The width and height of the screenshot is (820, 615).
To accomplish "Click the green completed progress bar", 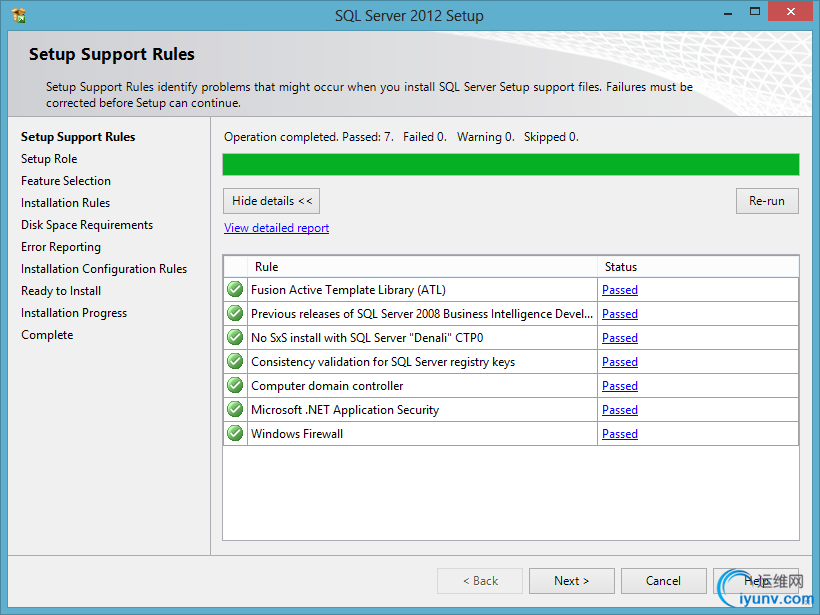I will click(511, 164).
